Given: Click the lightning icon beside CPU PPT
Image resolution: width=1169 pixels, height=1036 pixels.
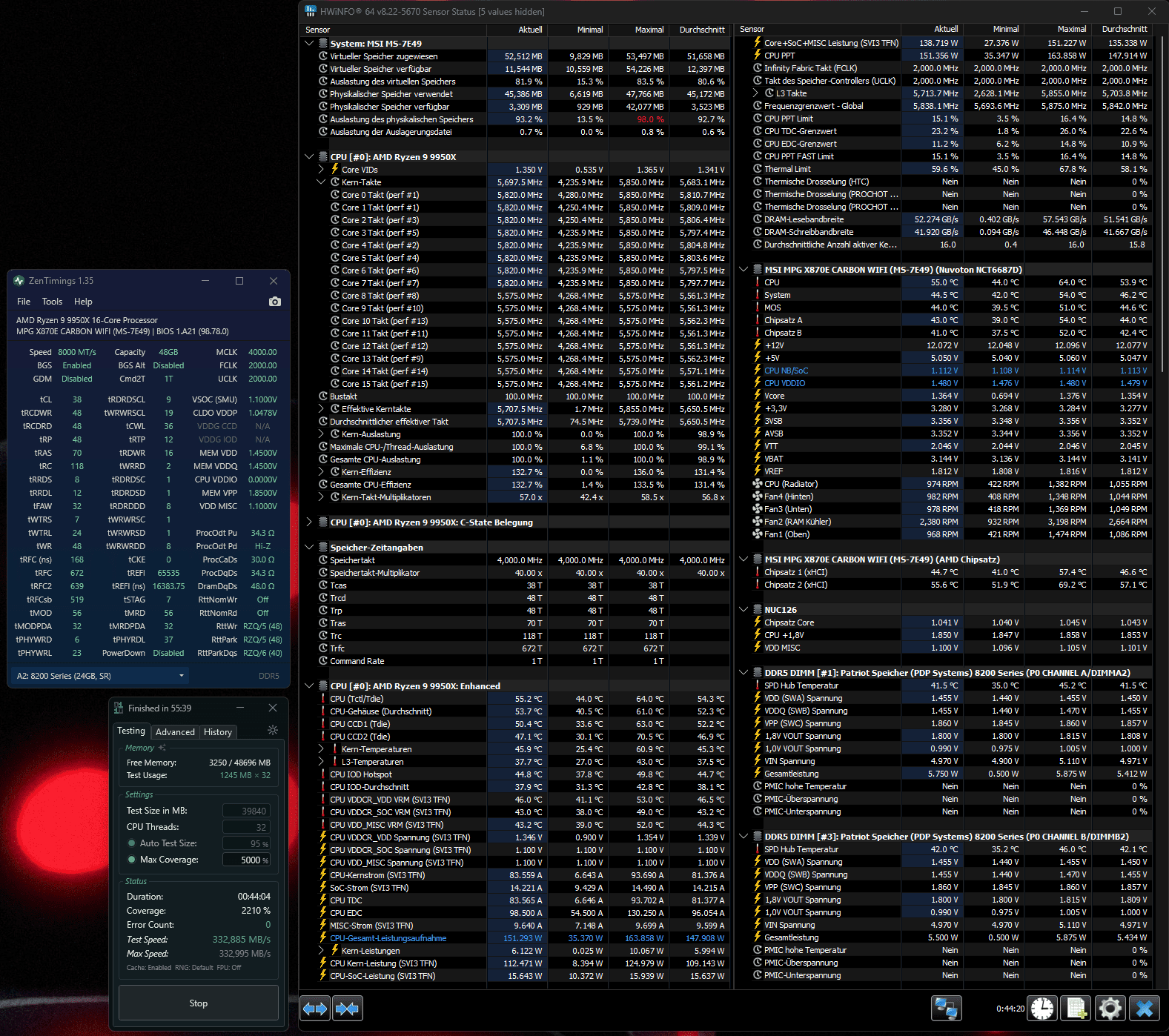Looking at the screenshot, I should [758, 56].
